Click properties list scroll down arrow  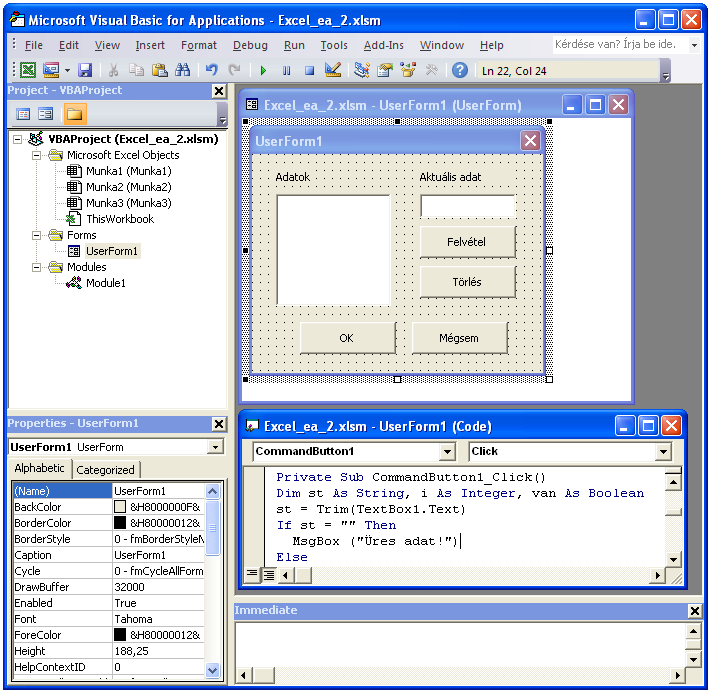[x=213, y=670]
